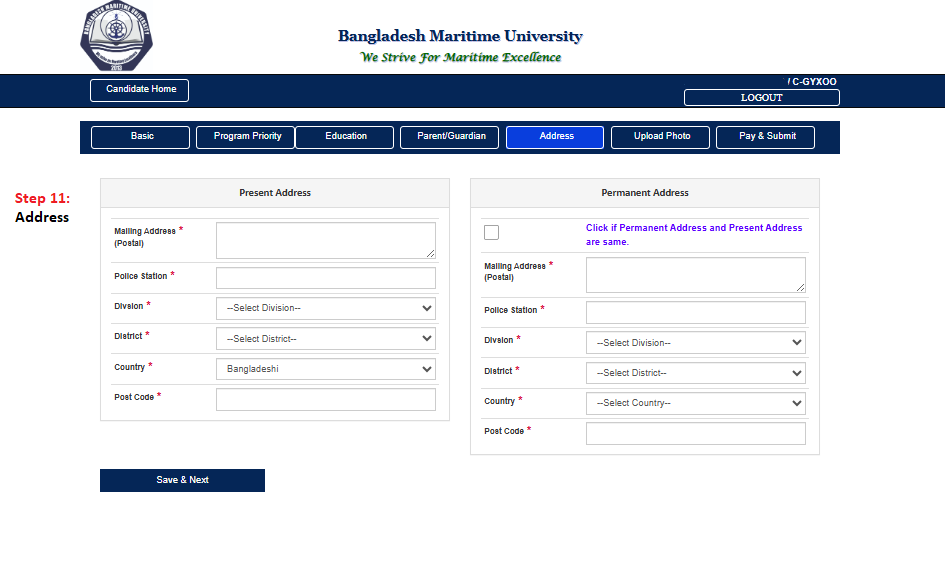Click Permanent Address Post Code field

coord(695,433)
